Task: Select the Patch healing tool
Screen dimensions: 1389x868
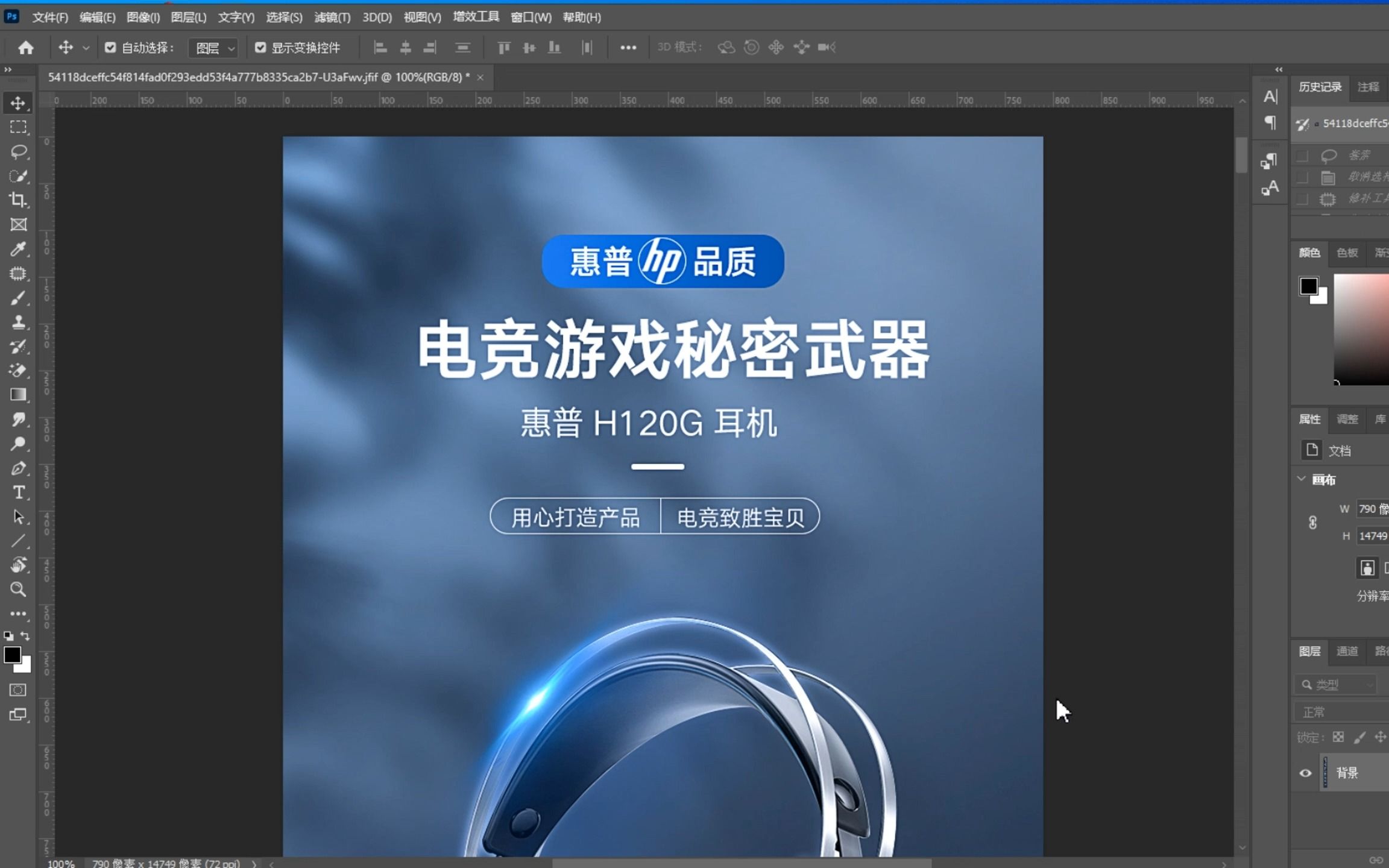Action: point(18,274)
